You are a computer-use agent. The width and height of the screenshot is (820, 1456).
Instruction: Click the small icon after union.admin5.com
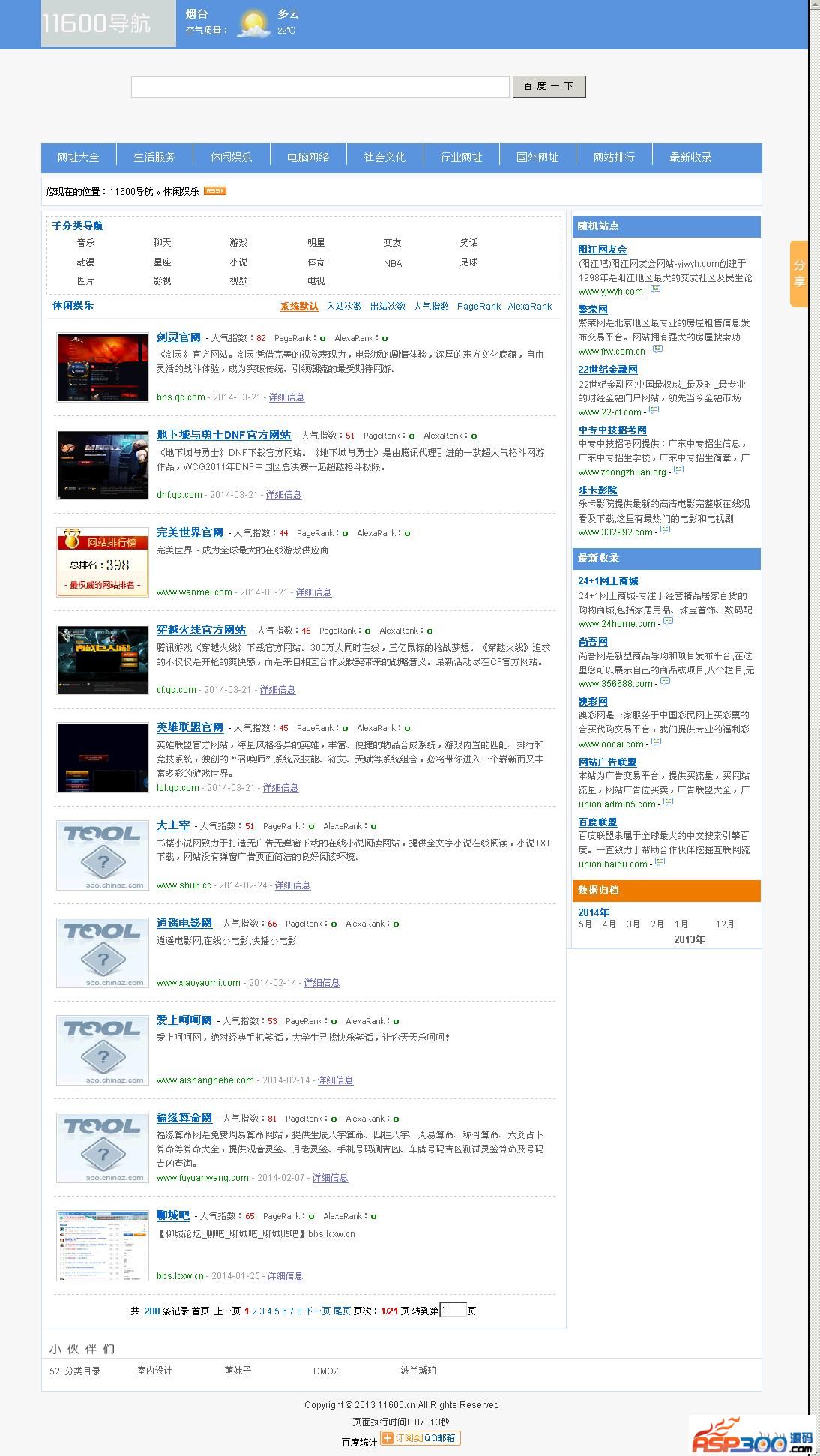tap(669, 801)
